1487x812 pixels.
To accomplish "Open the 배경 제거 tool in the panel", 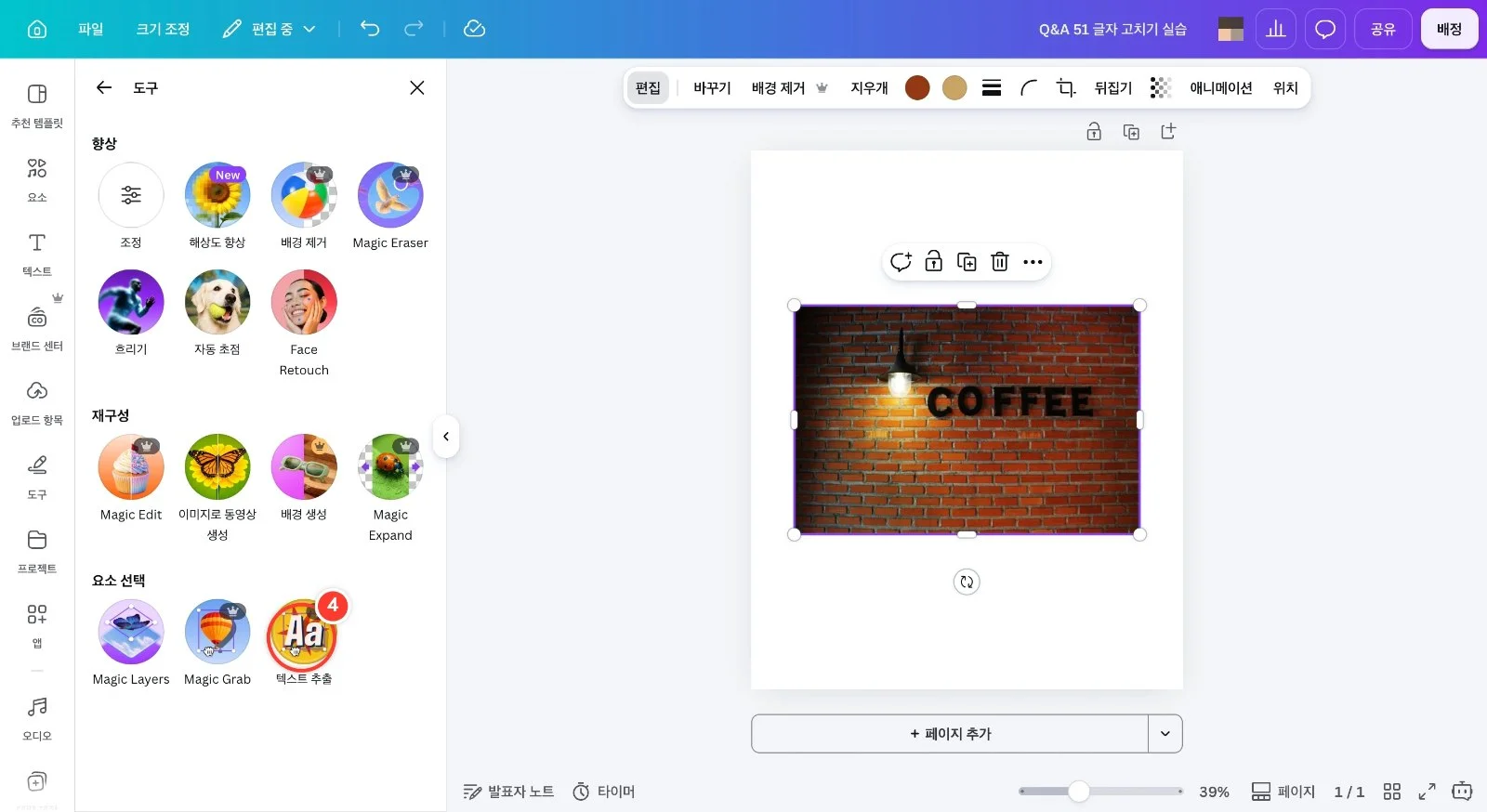I will (304, 195).
